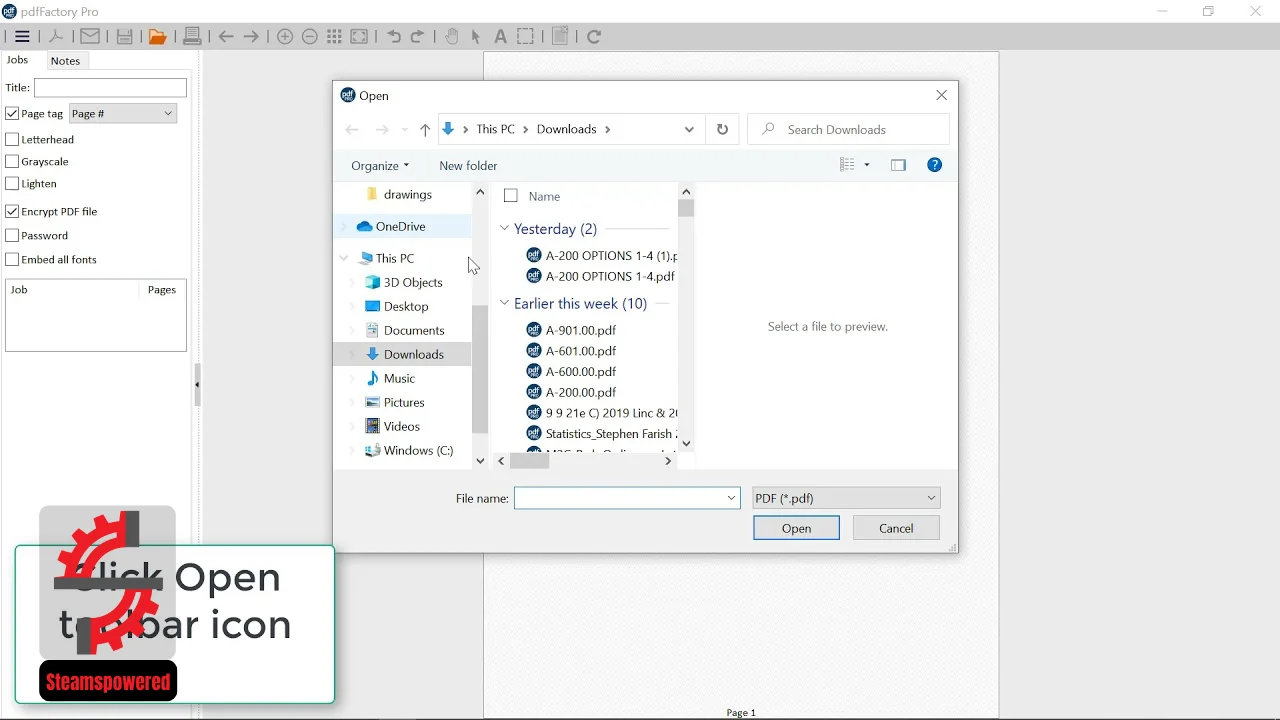Switch to the Jobs tab
Image resolution: width=1280 pixels, height=720 pixels.
click(18, 60)
